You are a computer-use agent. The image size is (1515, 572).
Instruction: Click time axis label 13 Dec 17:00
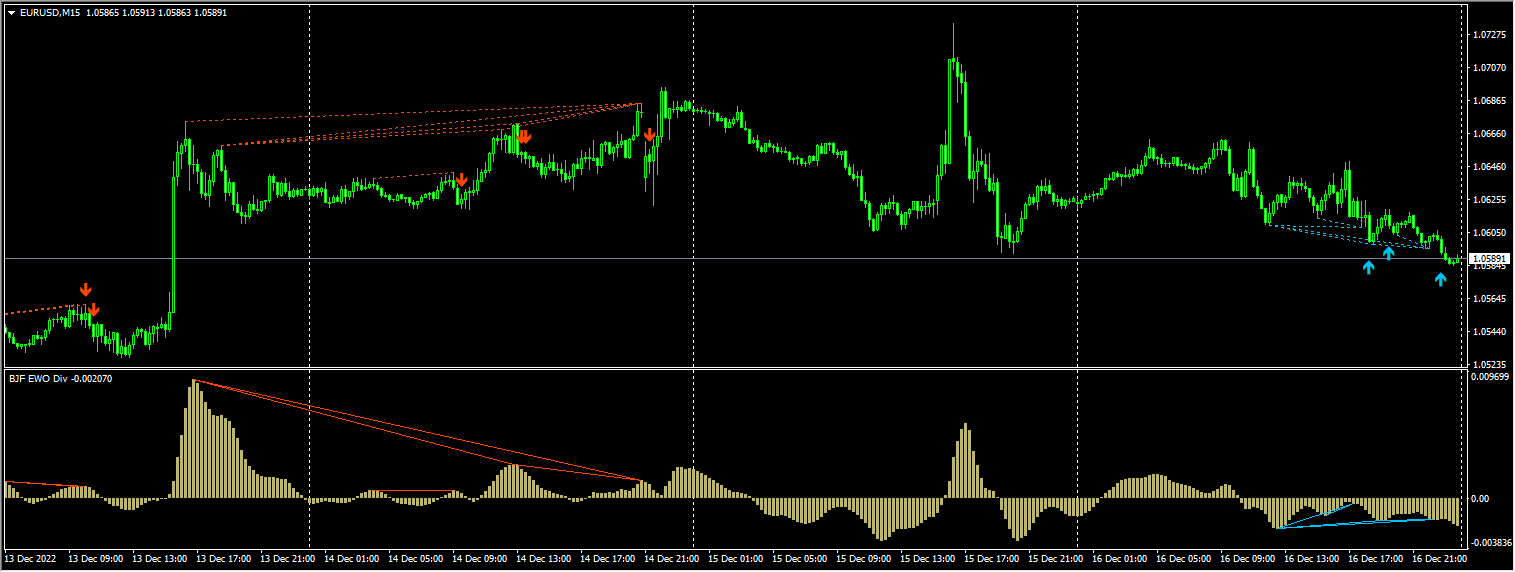pos(224,558)
